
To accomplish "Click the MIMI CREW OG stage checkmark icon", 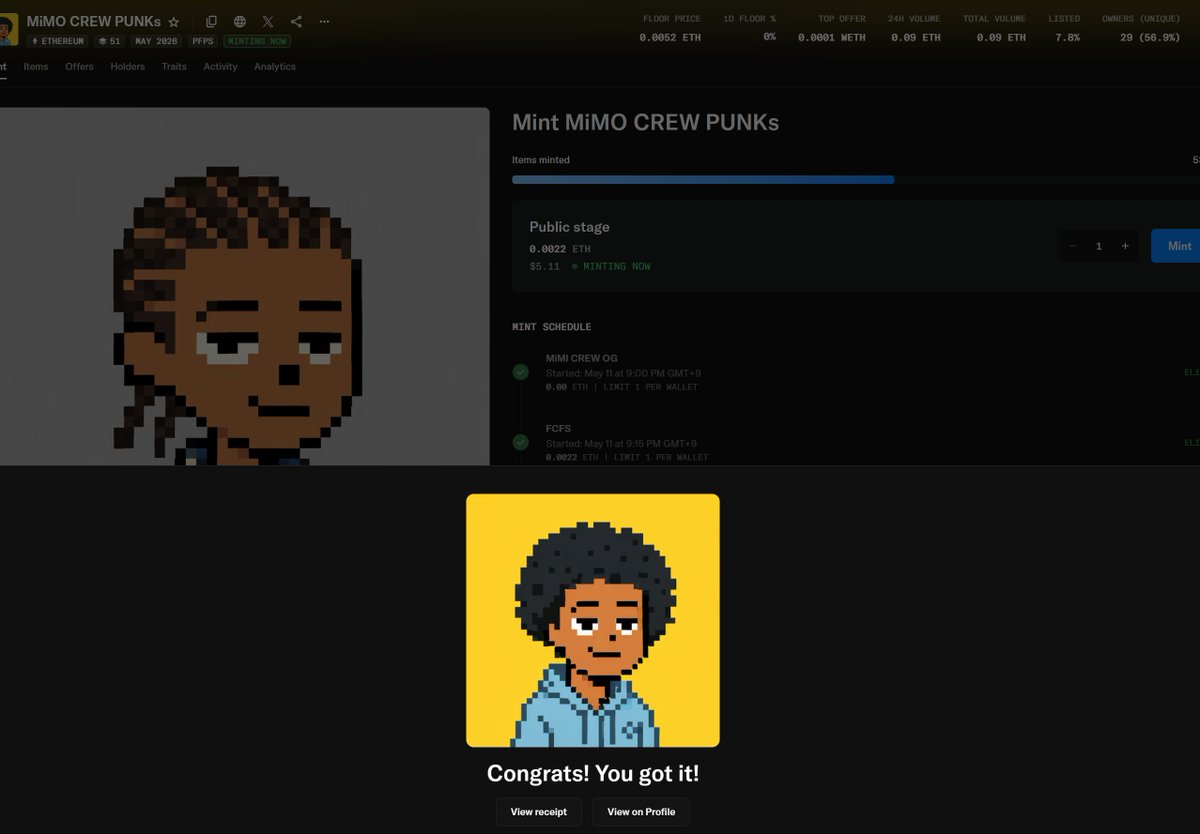I will (x=520, y=372).
